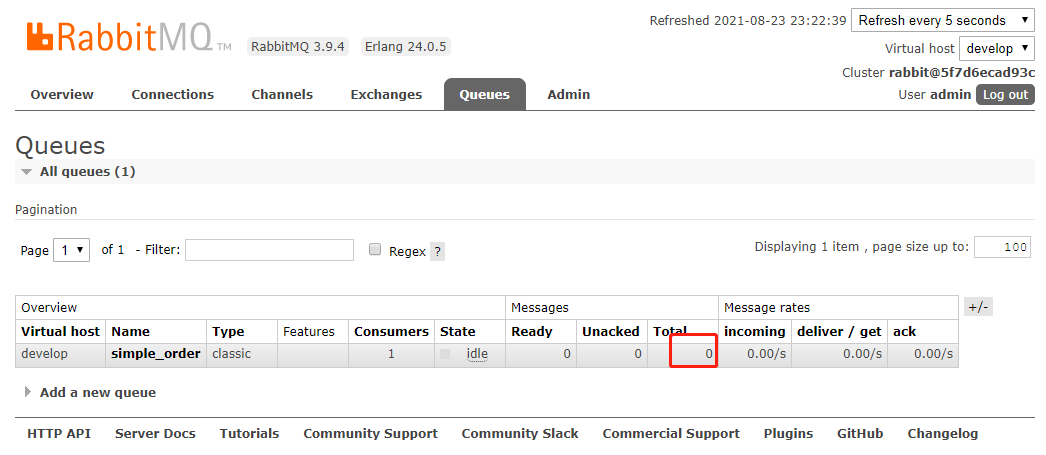Viewport: 1046px width, 455px height.
Task: Open the Community Support link
Action: tap(370, 434)
